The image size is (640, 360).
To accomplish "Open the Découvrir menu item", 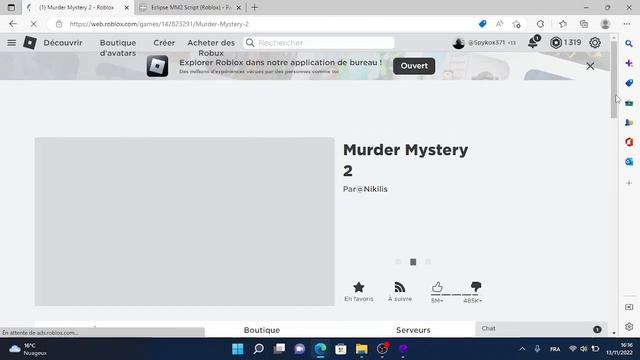I will pyautogui.click(x=63, y=42).
